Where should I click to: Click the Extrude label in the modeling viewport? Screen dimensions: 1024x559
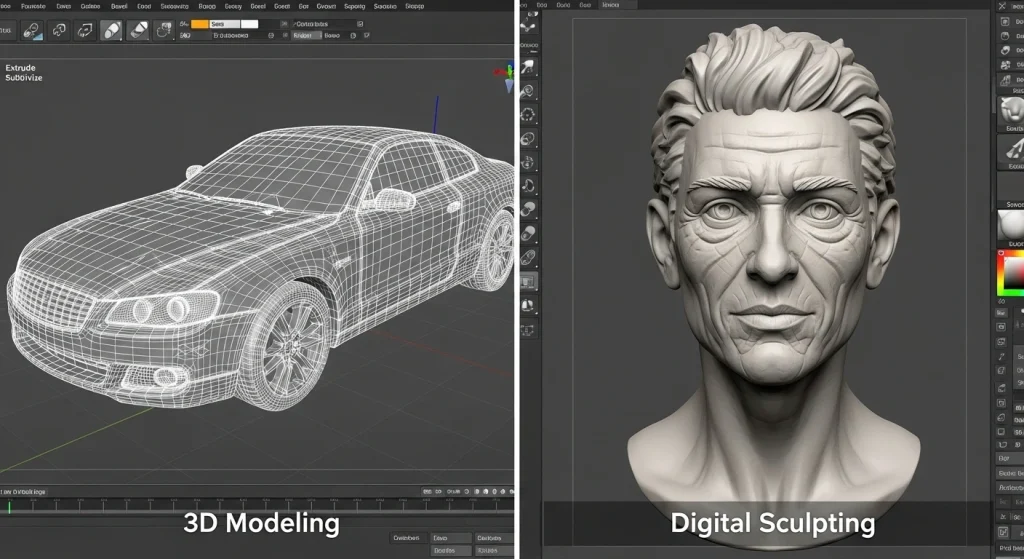(20, 67)
